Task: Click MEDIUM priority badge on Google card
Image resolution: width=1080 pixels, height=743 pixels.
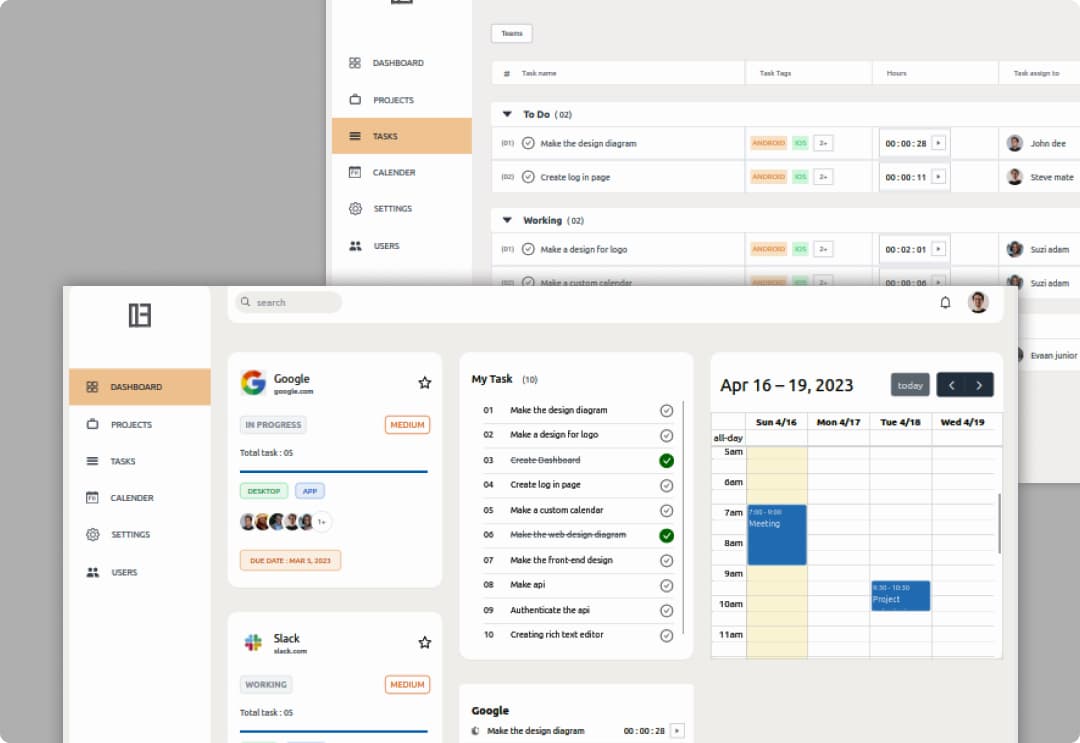Action: (407, 425)
